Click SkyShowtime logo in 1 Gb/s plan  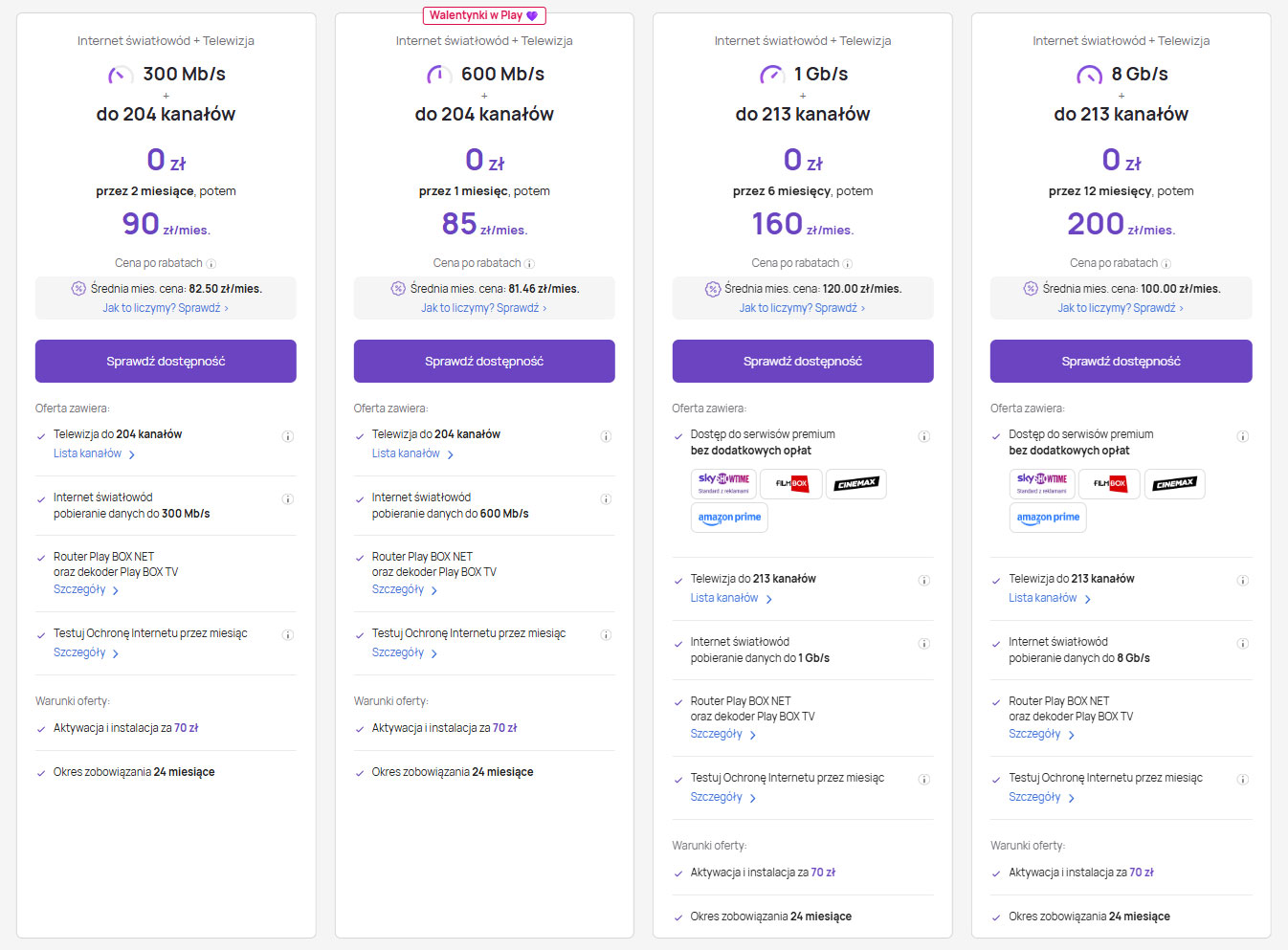[723, 483]
